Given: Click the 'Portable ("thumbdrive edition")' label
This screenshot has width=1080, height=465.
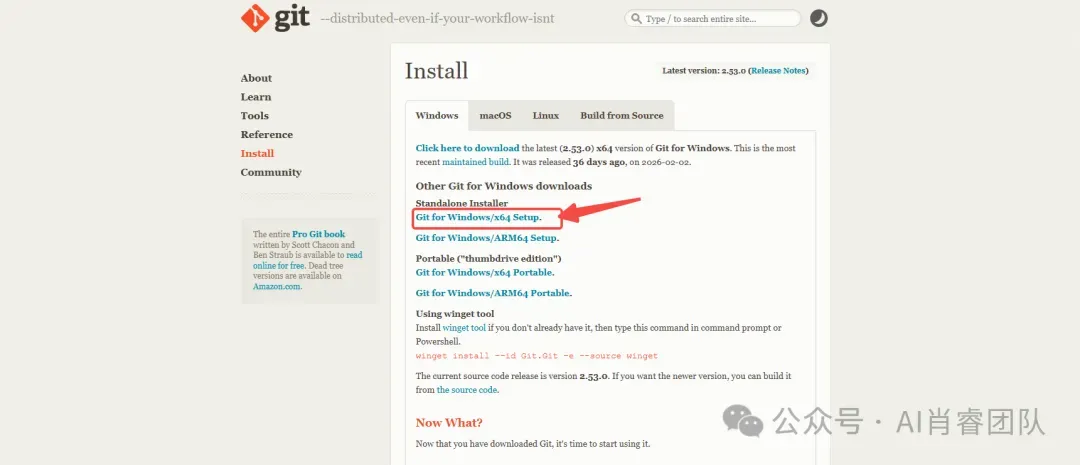Looking at the screenshot, I should tap(489, 259).
